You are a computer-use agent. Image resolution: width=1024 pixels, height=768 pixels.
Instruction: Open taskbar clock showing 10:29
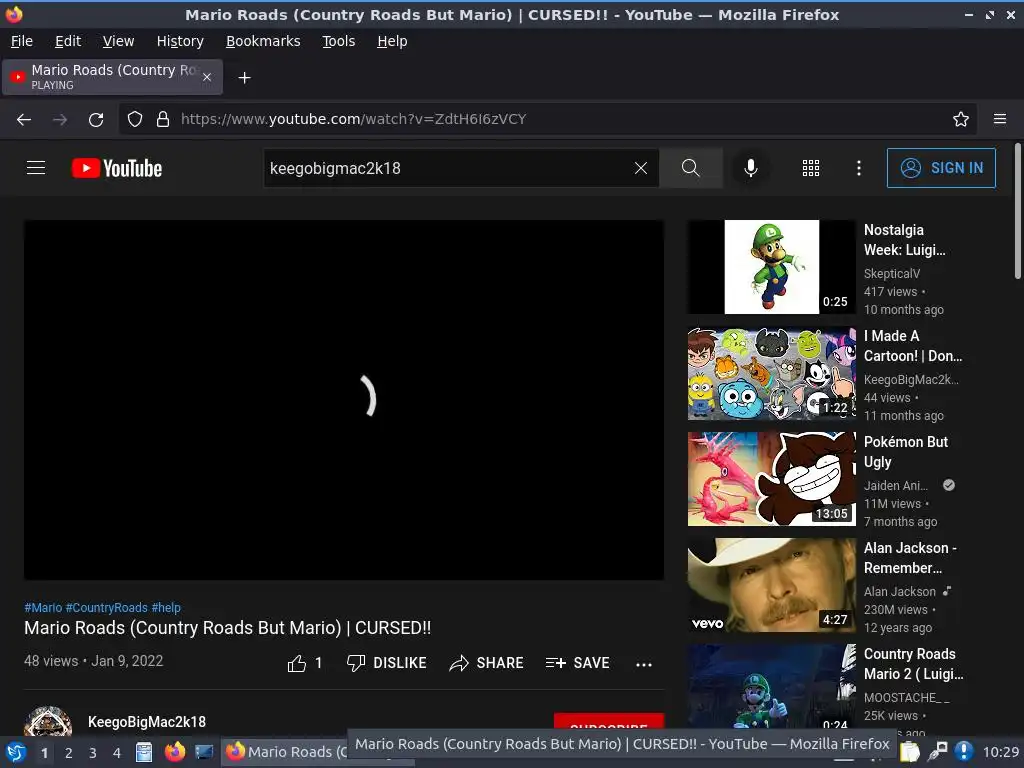(1000, 752)
